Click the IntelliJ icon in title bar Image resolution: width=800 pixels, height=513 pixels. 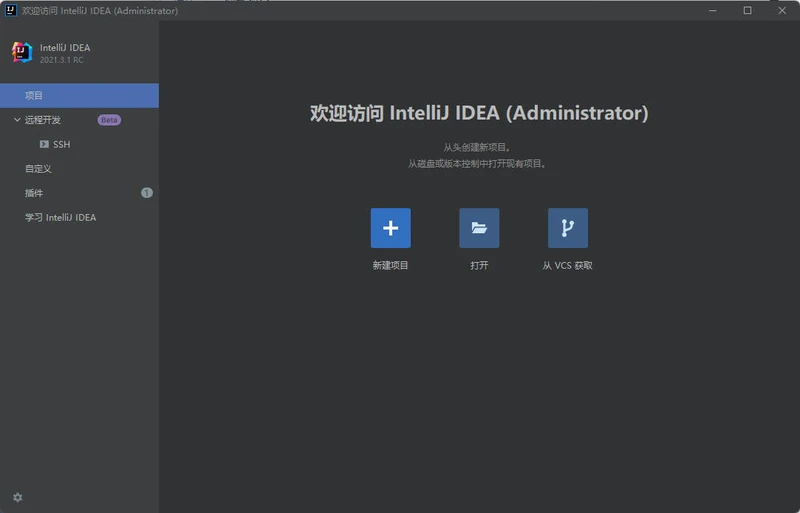pos(10,10)
